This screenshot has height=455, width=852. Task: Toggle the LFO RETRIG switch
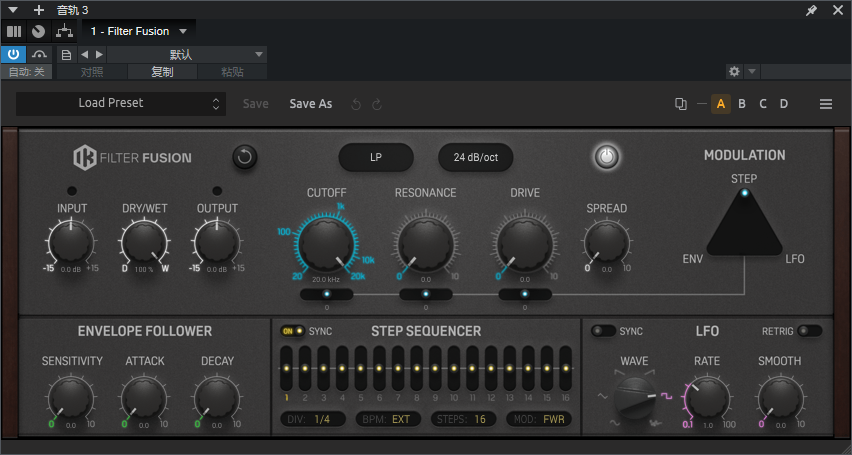(810, 331)
